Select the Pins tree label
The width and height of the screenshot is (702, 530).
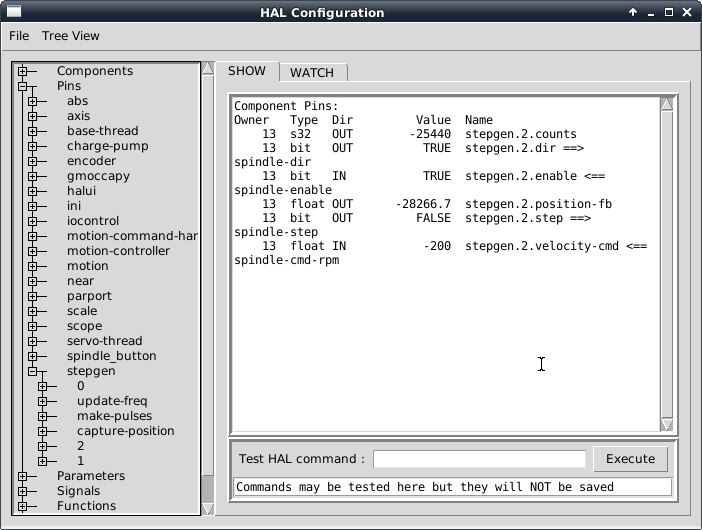tap(69, 86)
